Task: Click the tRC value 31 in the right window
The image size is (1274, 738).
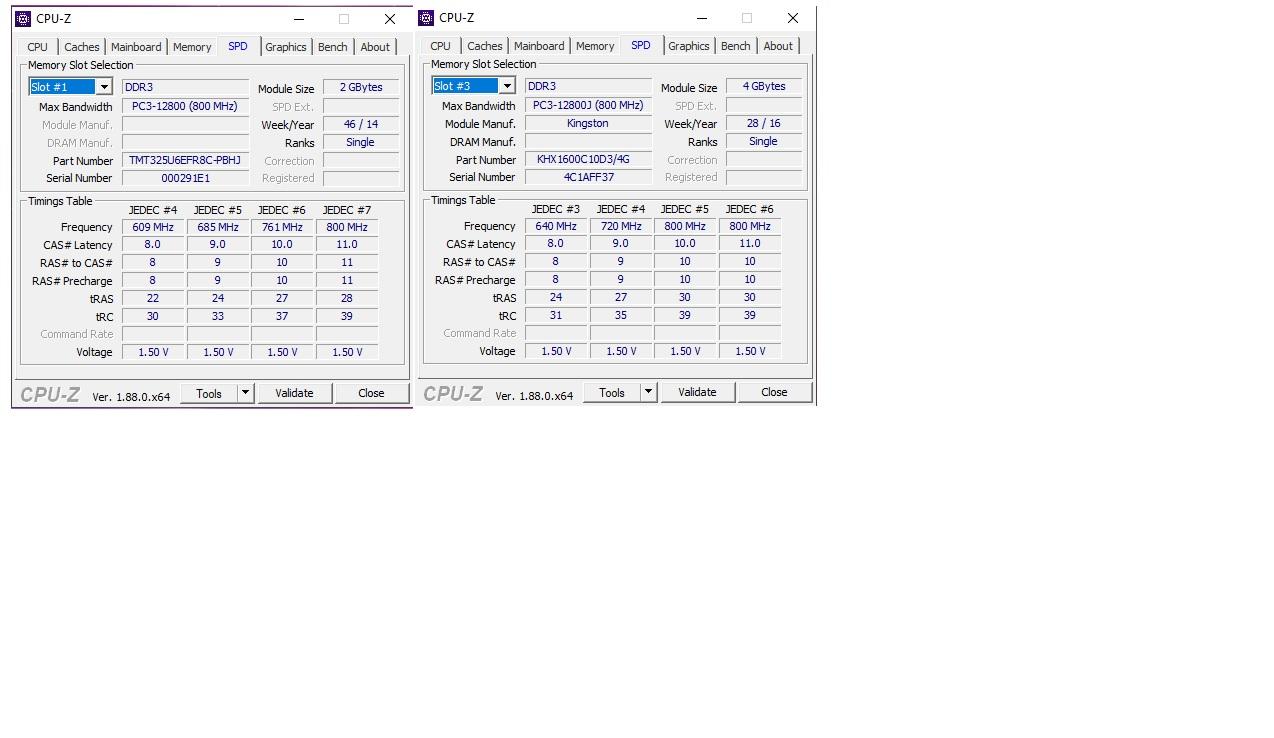Action: 556,315
